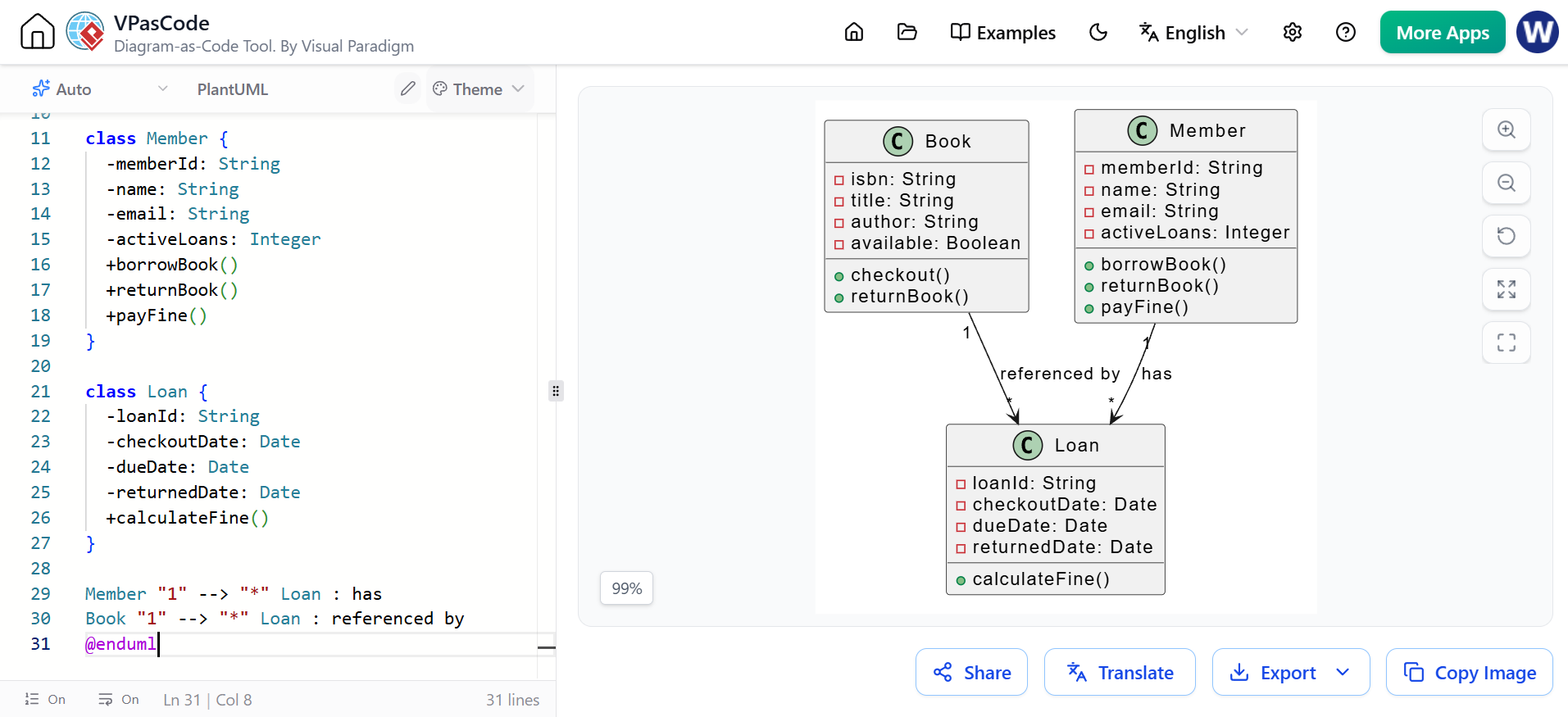Open the help question mark icon

click(1346, 32)
